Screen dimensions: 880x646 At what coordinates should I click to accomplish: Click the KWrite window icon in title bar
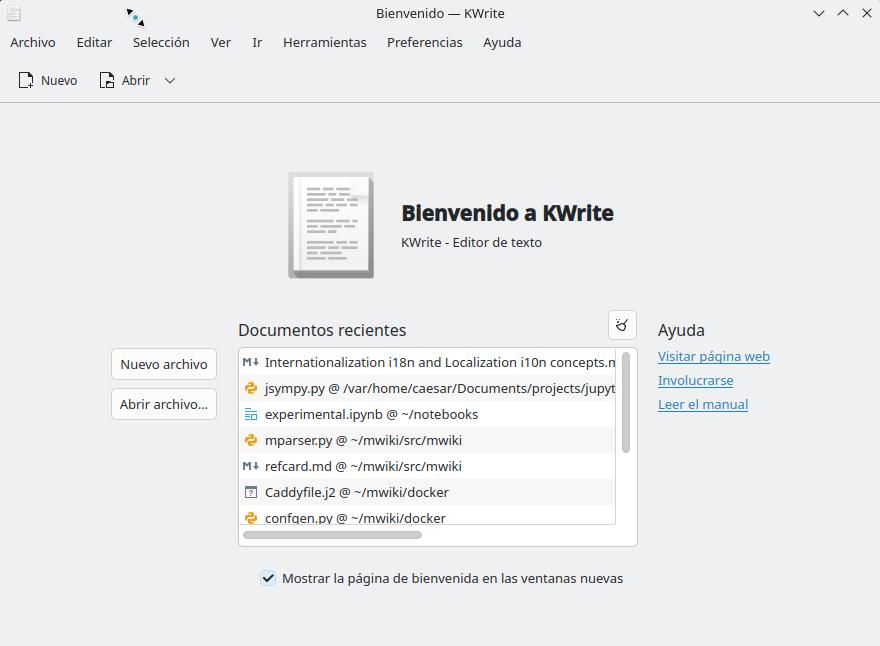tap(14, 13)
